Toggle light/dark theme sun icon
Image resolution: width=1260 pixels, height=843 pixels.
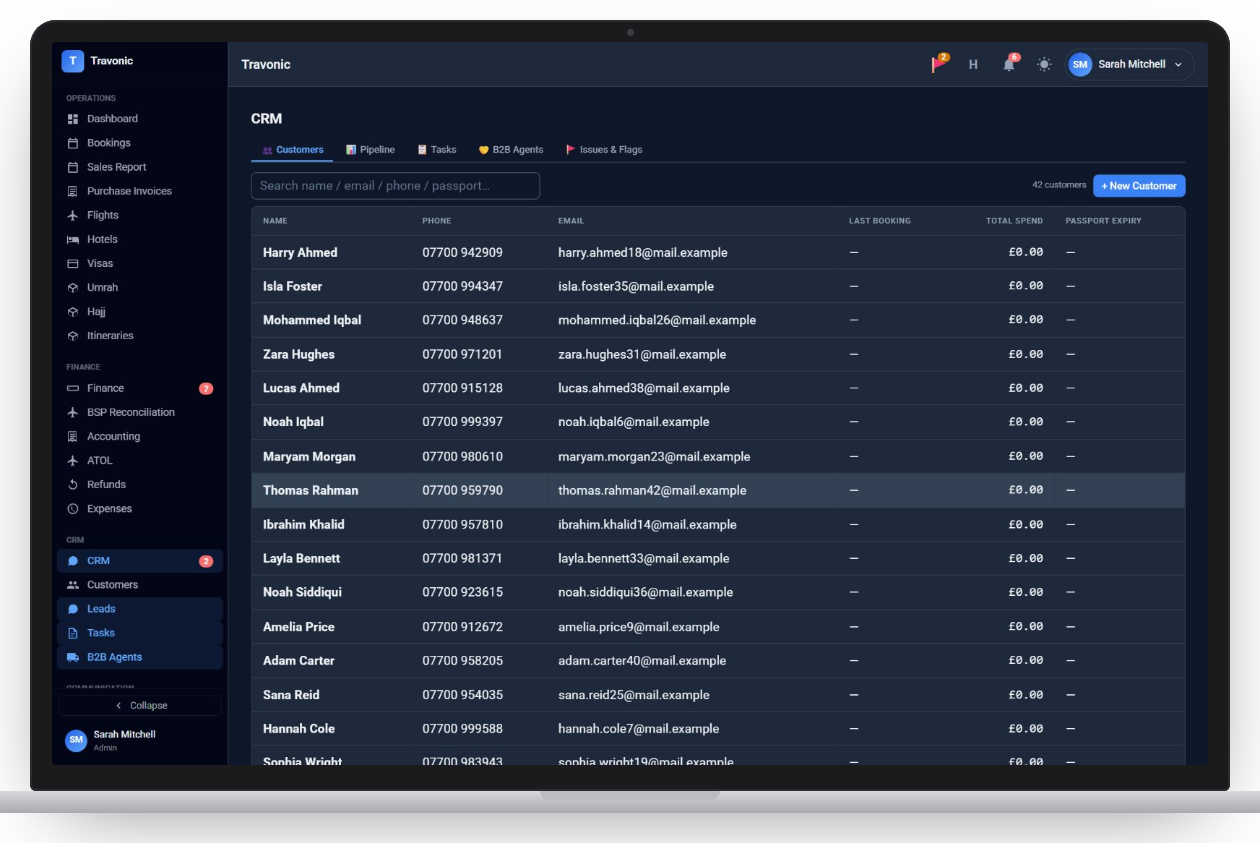click(1044, 64)
